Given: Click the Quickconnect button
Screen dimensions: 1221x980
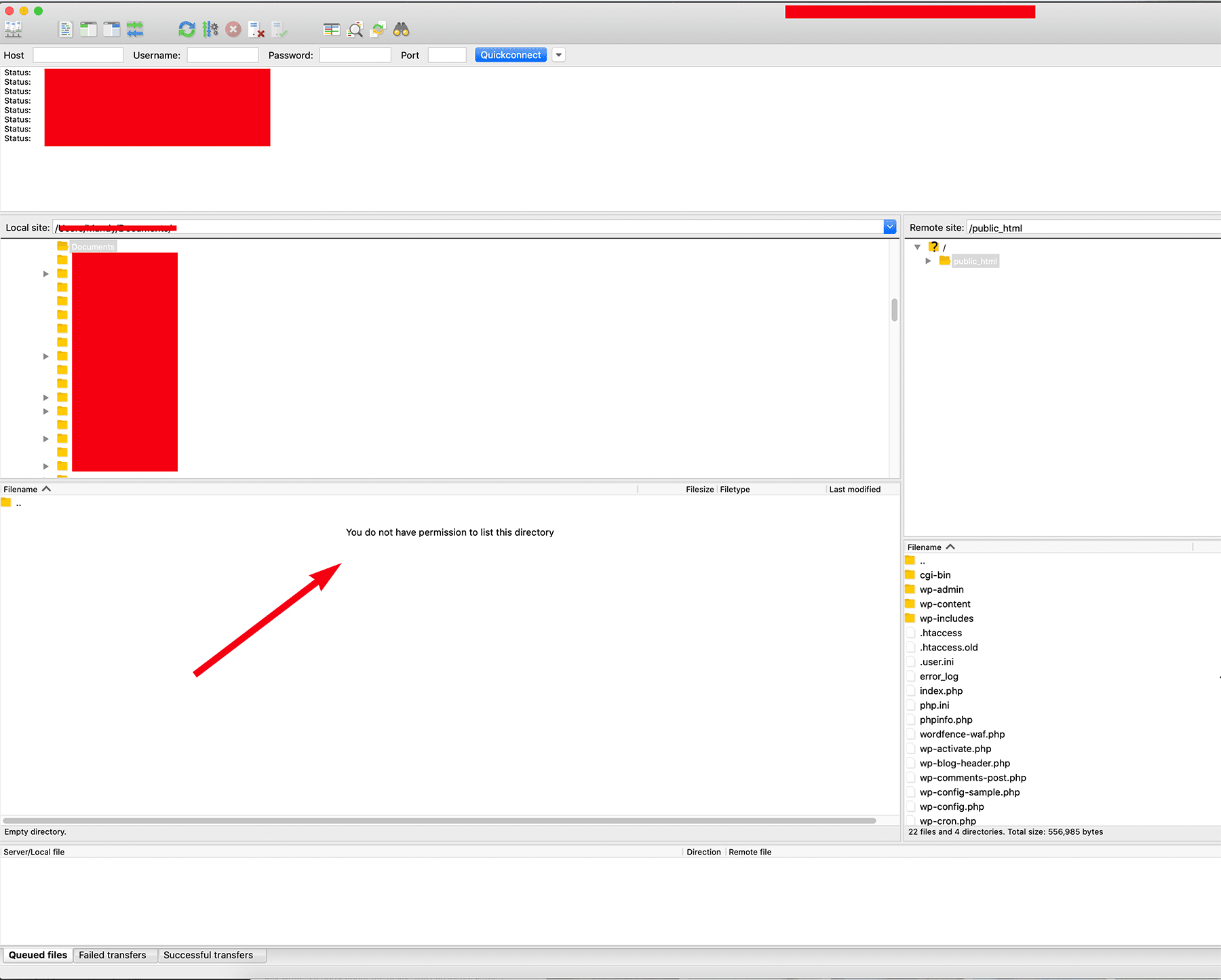Looking at the screenshot, I should click(511, 55).
